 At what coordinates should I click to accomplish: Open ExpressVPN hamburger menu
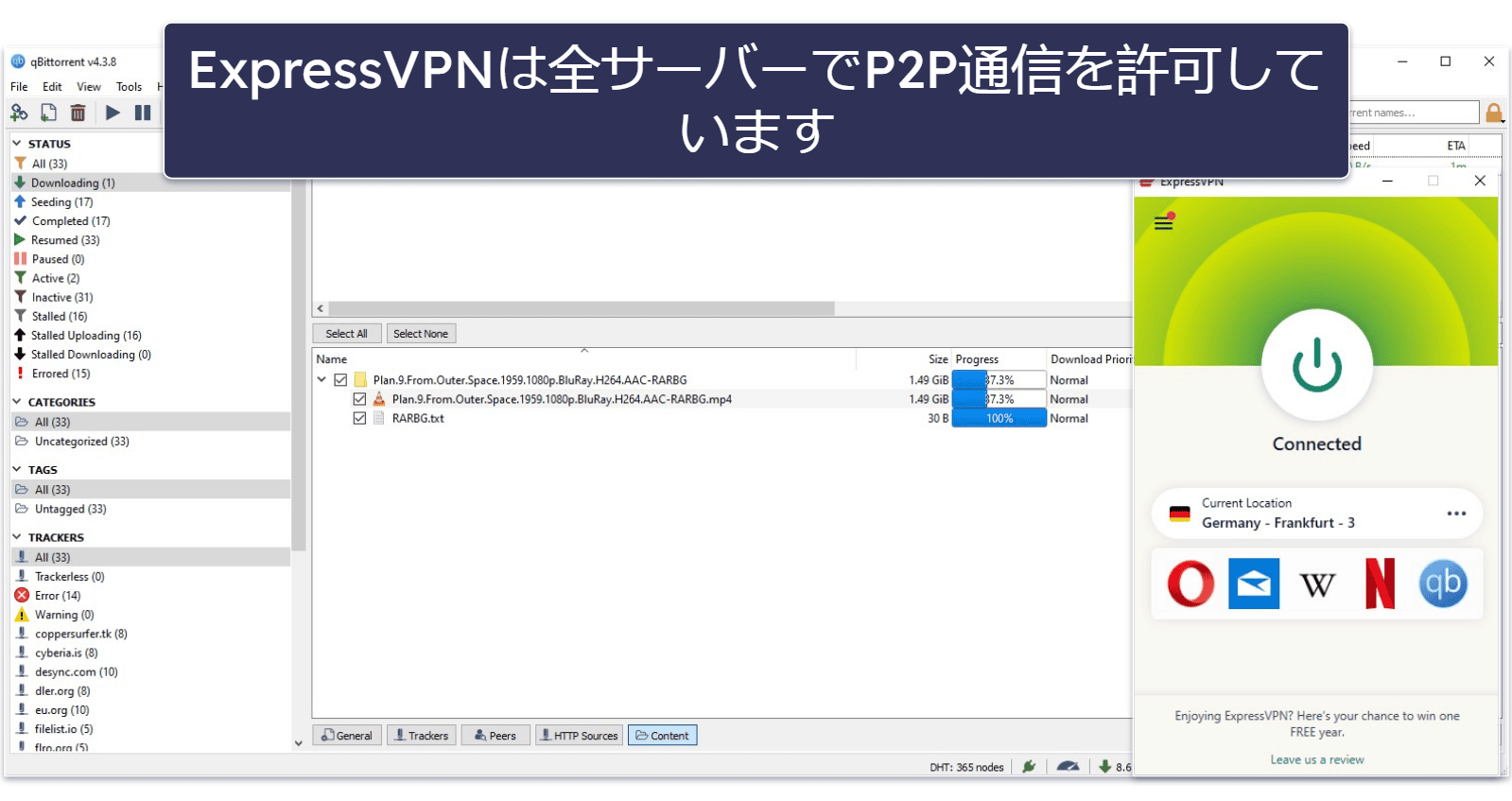coord(1164,222)
